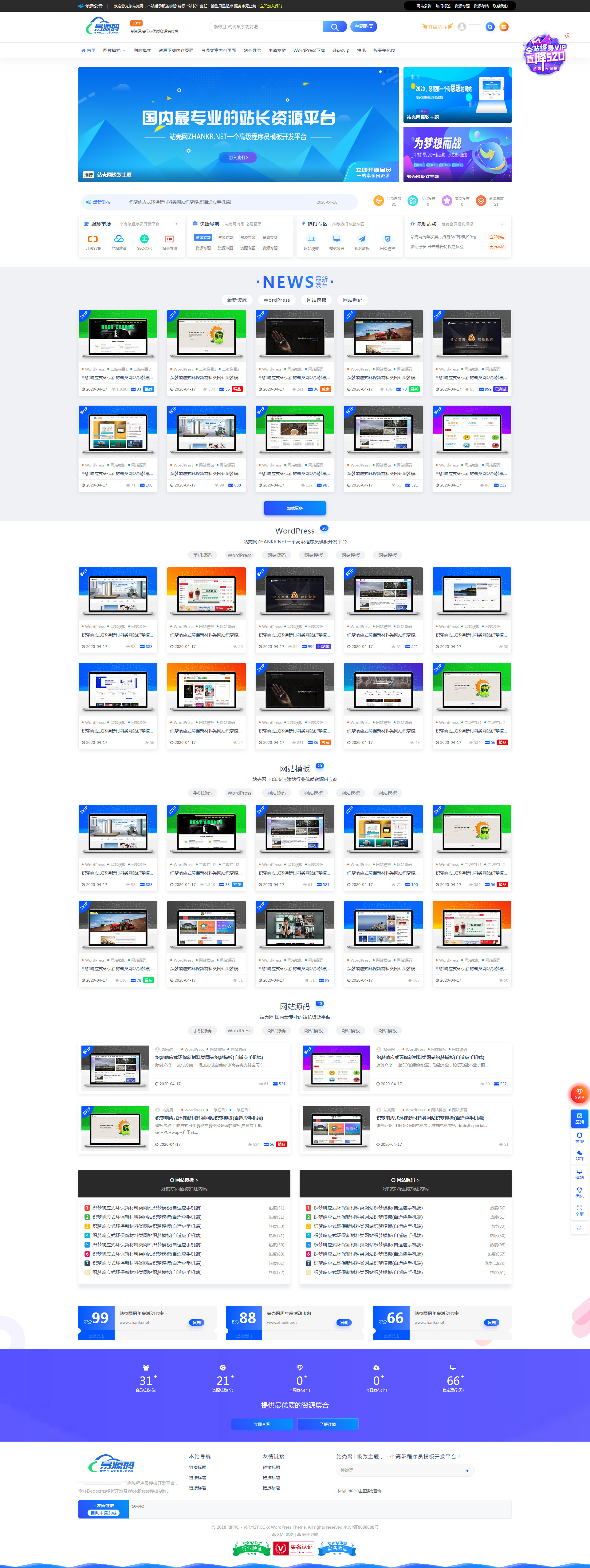Screen dimensions: 590x1568
Task: Click the 立即加入我们 announcement link
Action: [271, 6]
